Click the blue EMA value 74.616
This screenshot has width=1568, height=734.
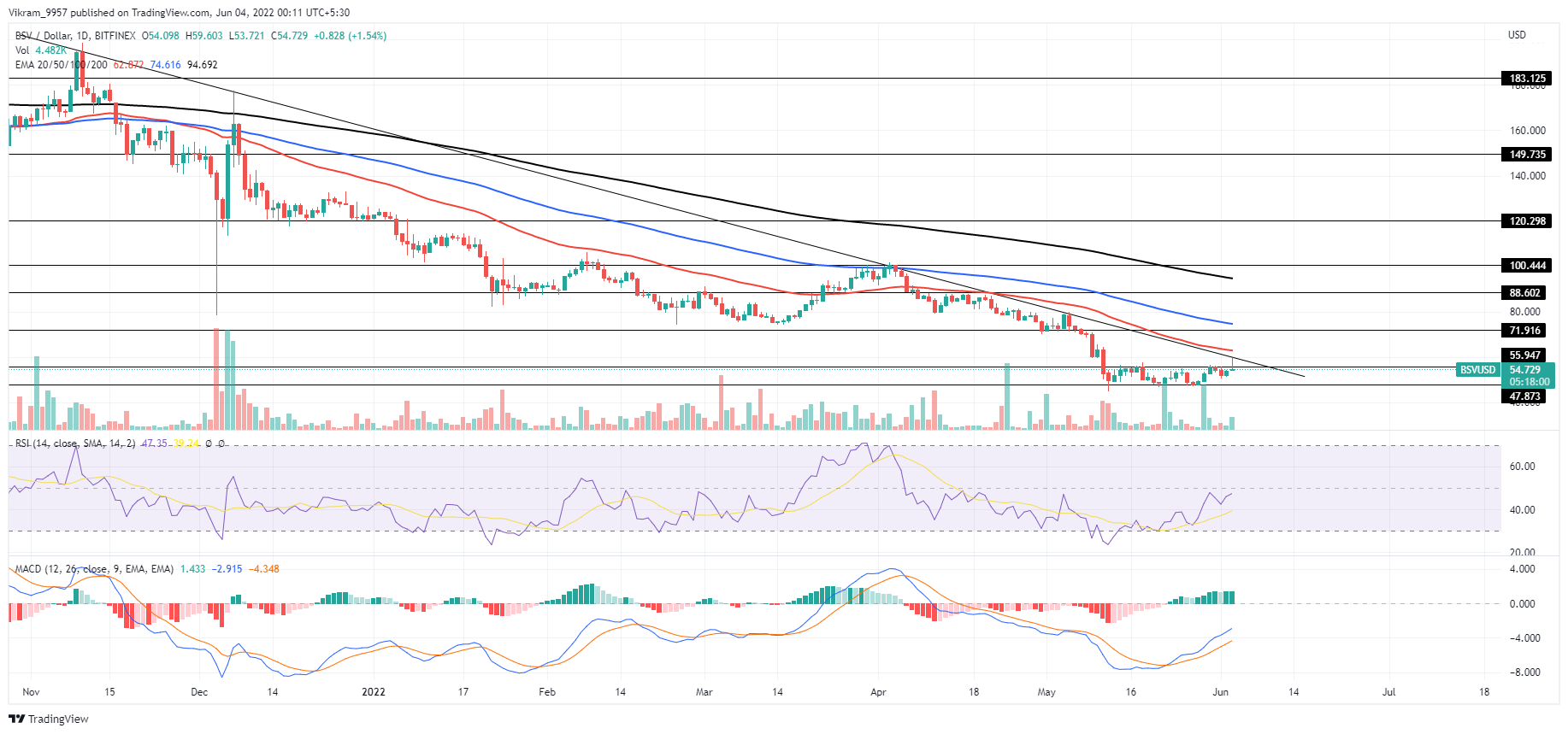[x=166, y=65]
